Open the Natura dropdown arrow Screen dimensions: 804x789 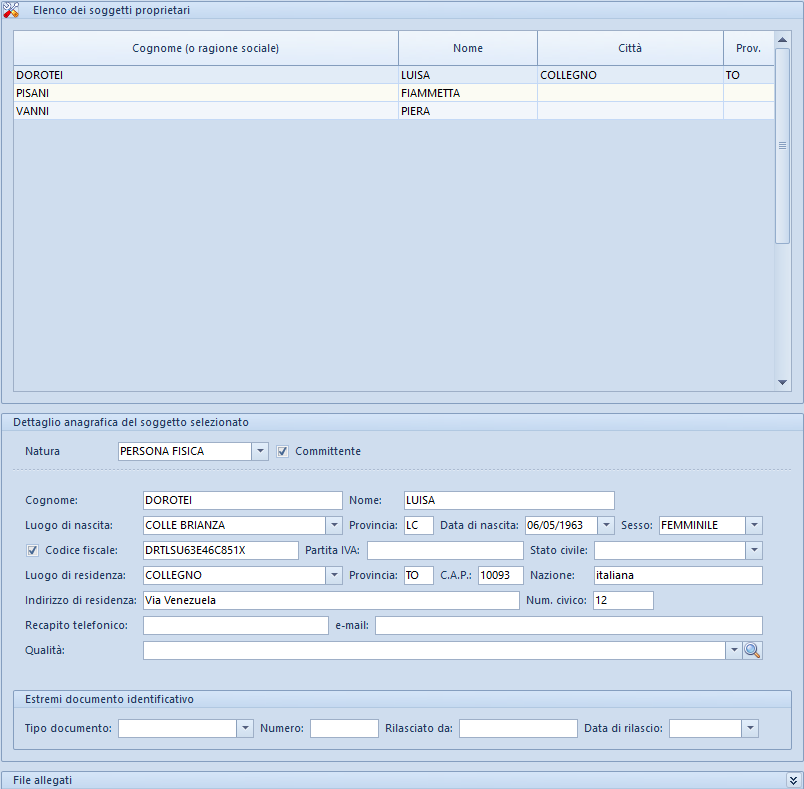click(x=260, y=451)
